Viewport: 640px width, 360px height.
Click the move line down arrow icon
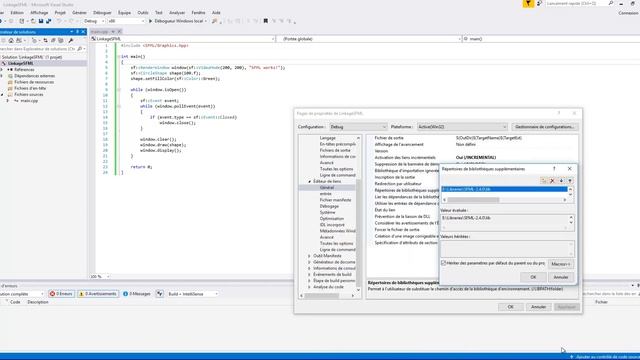[561, 180]
